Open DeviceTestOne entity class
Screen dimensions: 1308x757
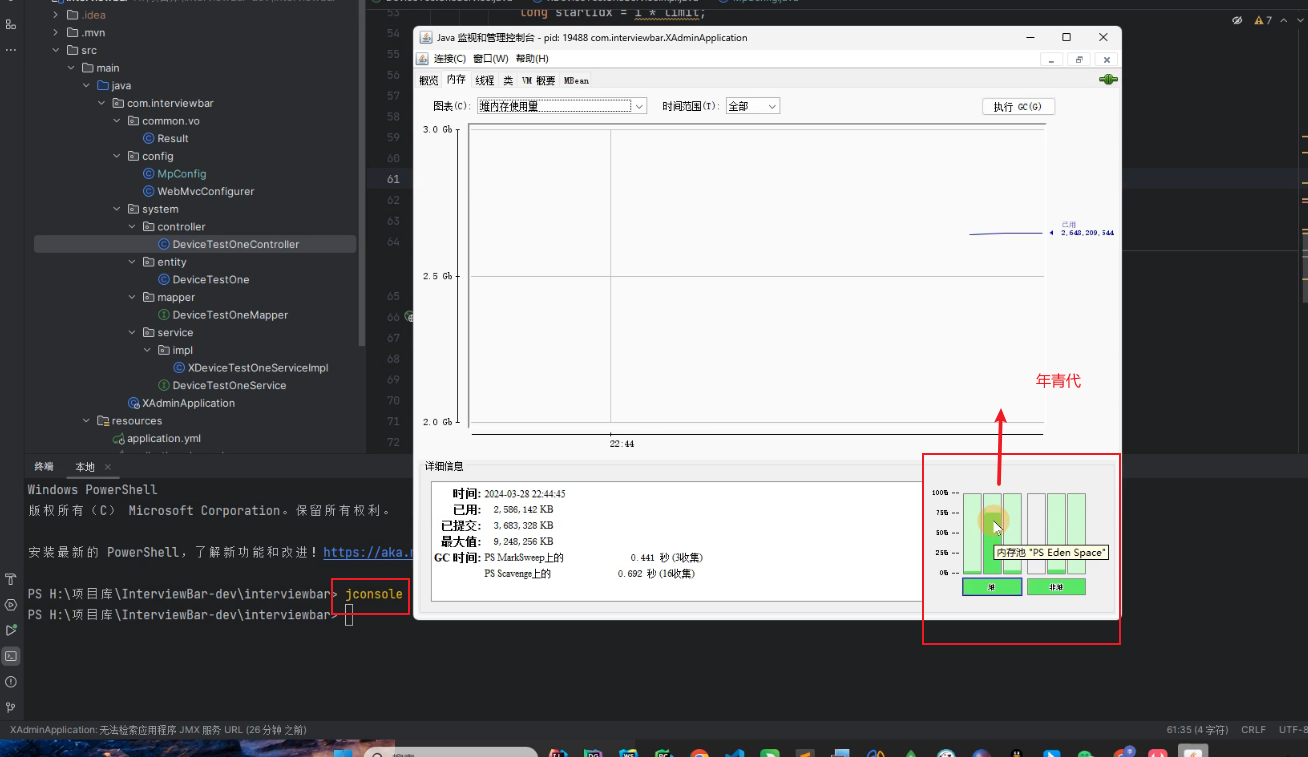(x=211, y=280)
